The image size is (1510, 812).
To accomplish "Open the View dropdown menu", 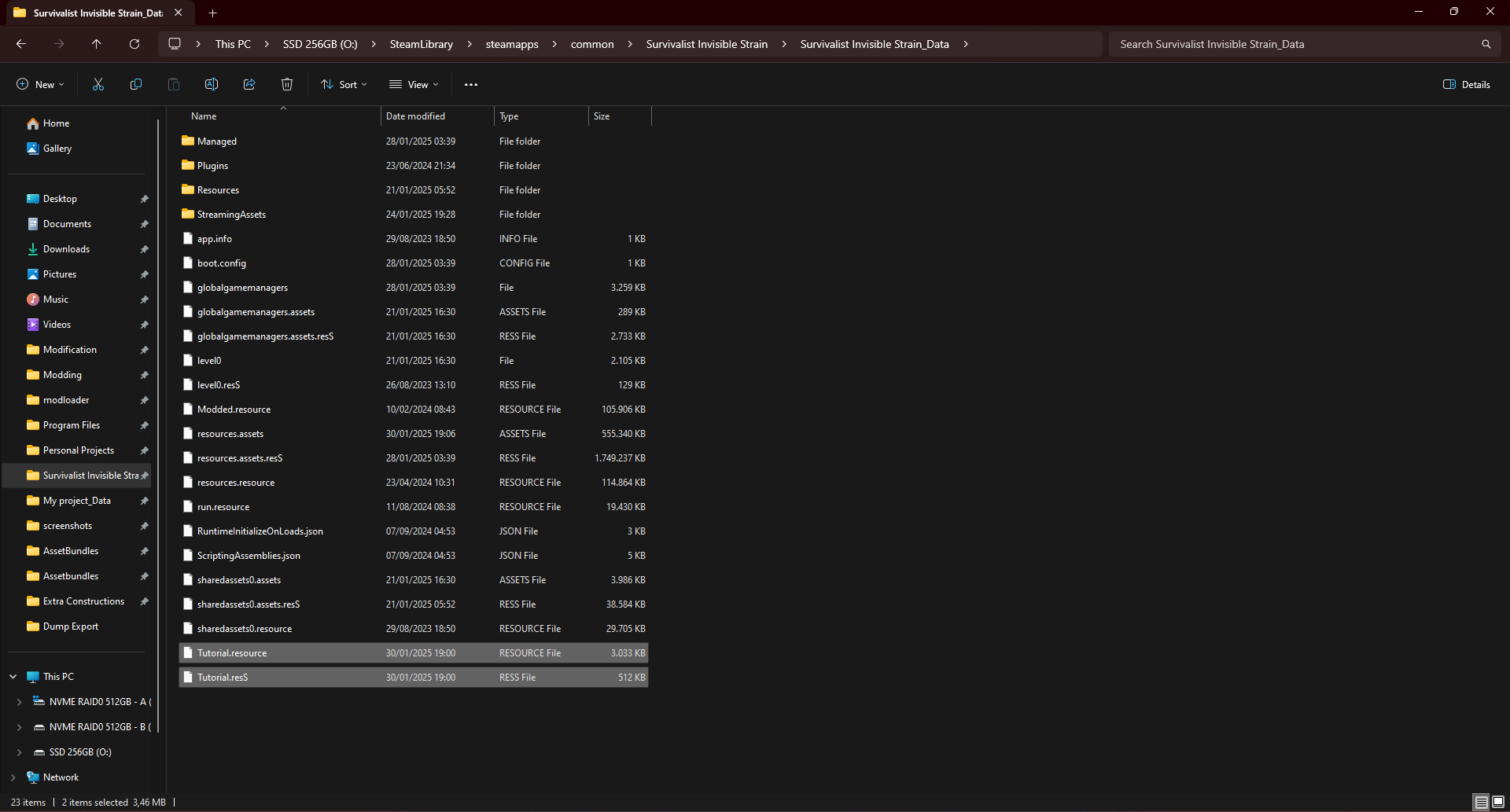I will (414, 84).
